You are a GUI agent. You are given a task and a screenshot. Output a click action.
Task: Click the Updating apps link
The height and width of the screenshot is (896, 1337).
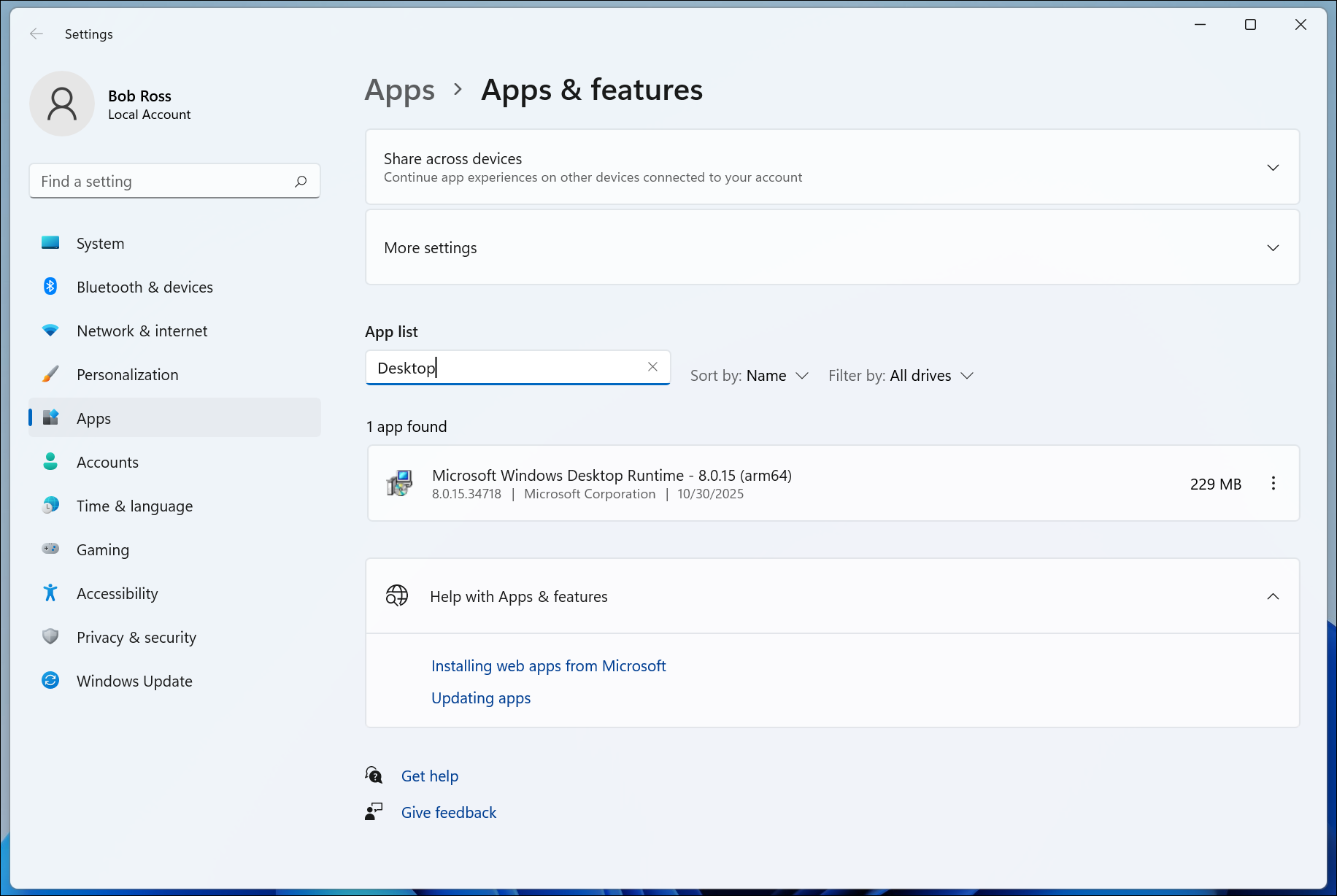481,698
